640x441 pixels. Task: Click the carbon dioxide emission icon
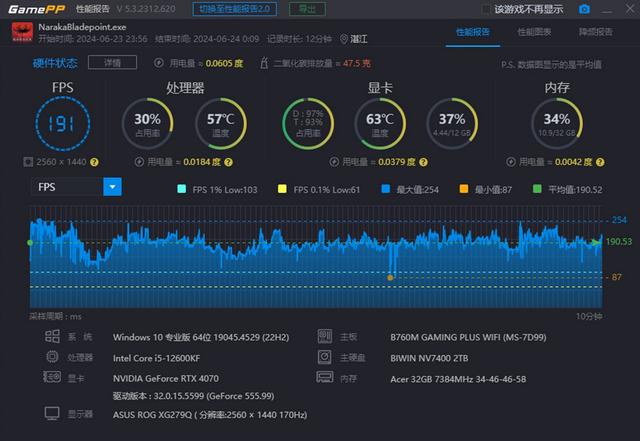[264, 63]
